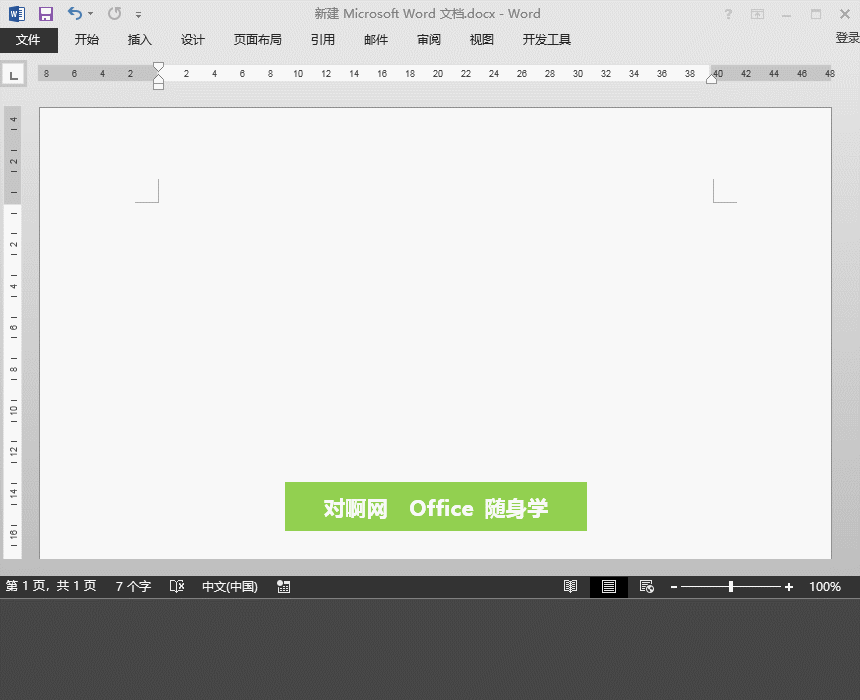This screenshot has height=700, width=860.
Task: Click the zoom out minus button
Action: 674,587
